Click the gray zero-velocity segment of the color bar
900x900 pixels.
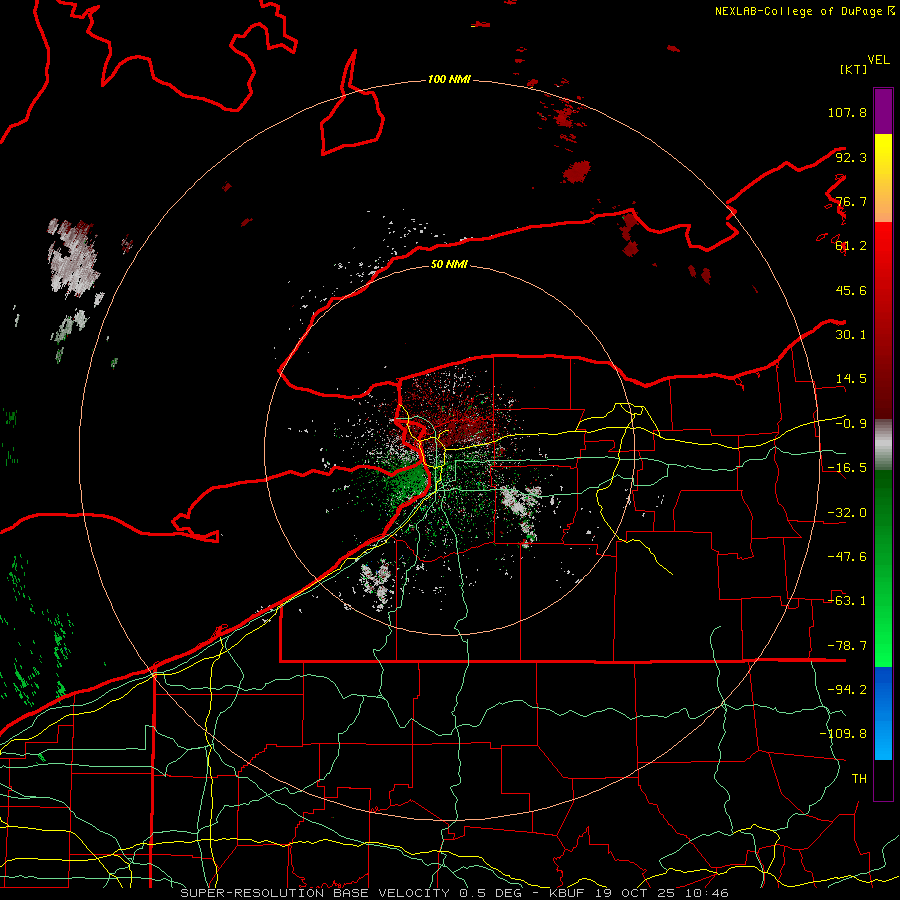click(883, 445)
